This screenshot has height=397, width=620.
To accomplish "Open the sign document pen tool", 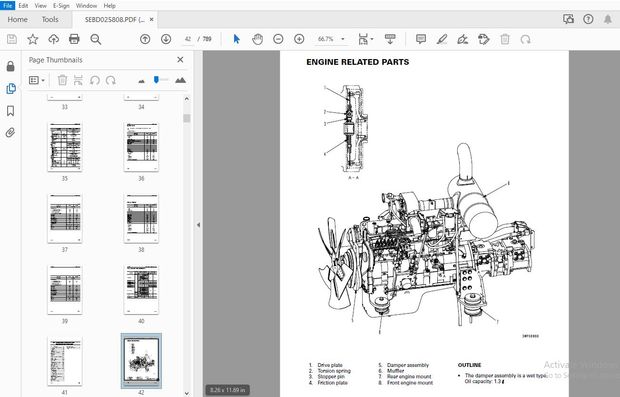I will 463,39.
